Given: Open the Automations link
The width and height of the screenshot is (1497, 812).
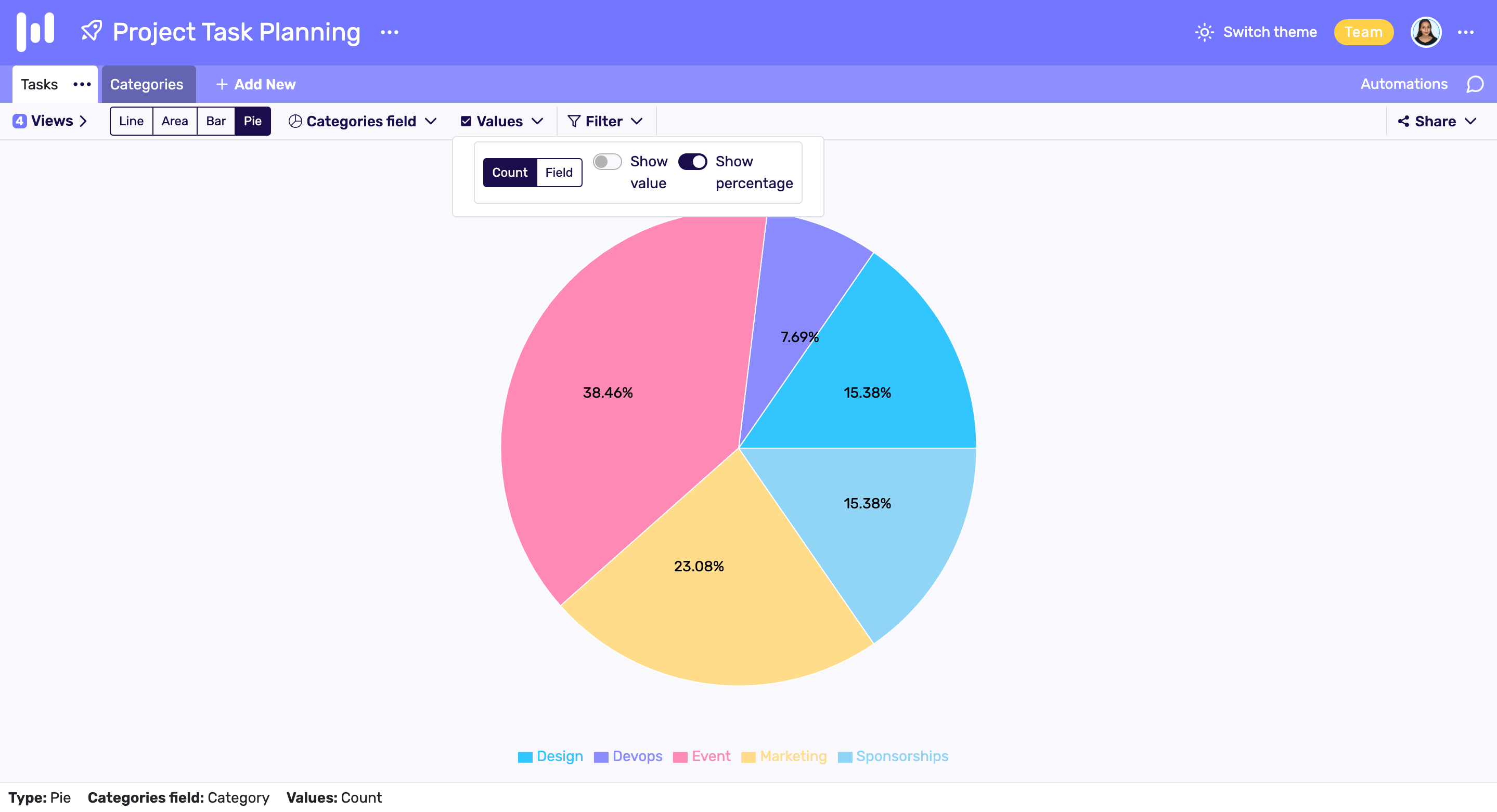Looking at the screenshot, I should [x=1403, y=84].
